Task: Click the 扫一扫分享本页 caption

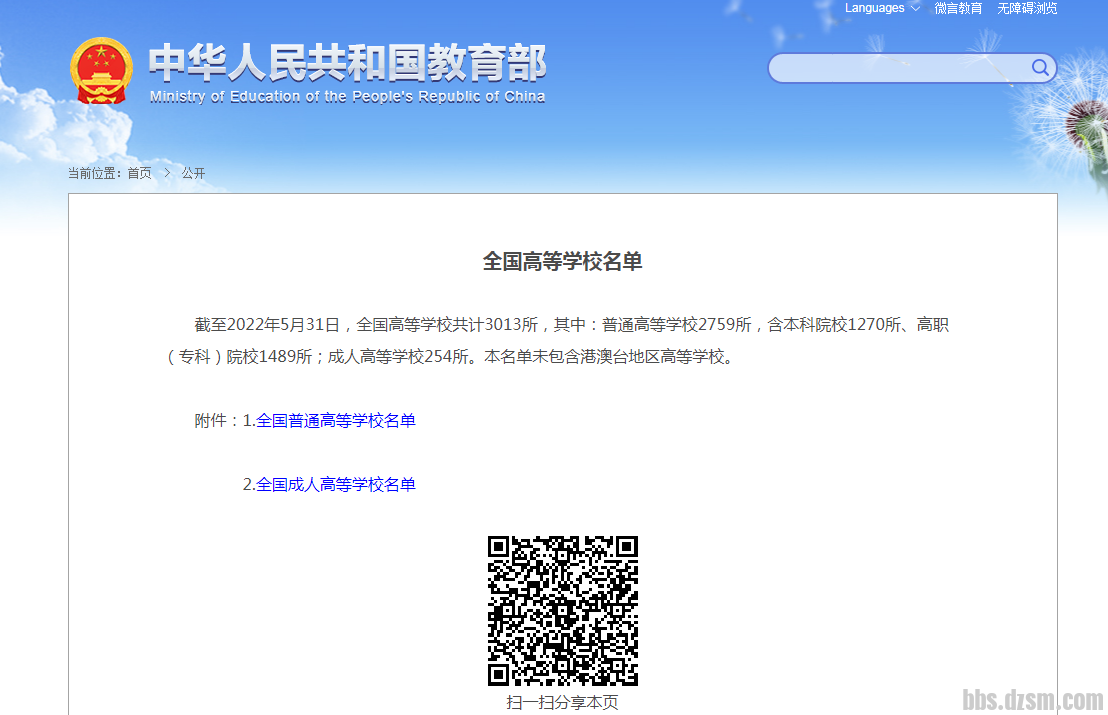Action: (x=562, y=703)
